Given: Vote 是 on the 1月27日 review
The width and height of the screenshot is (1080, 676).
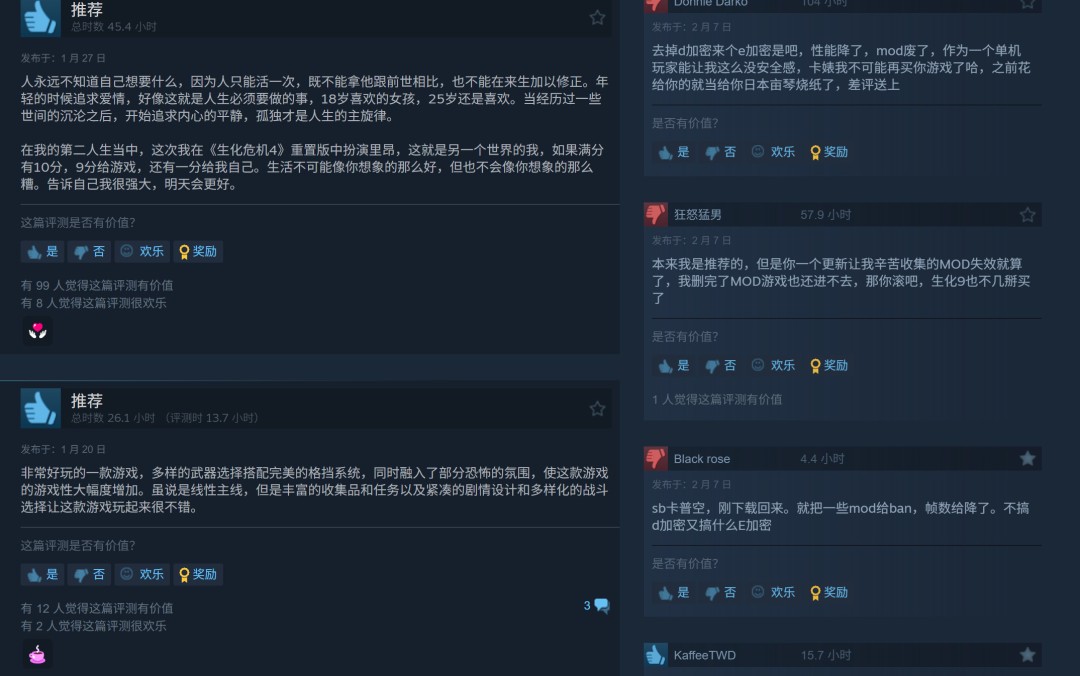Looking at the screenshot, I should (43, 252).
